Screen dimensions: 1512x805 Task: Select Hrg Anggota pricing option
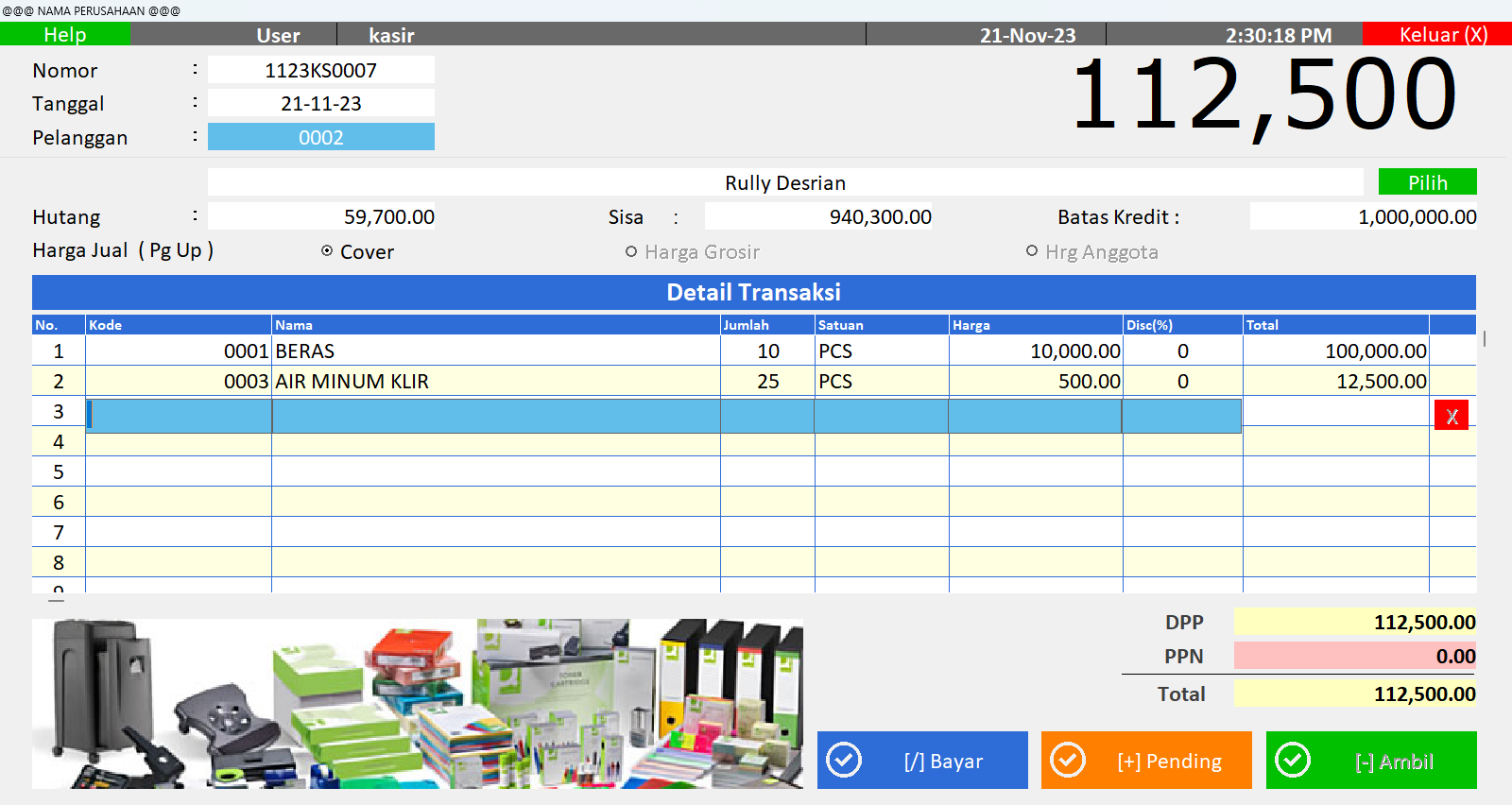coord(1032,251)
